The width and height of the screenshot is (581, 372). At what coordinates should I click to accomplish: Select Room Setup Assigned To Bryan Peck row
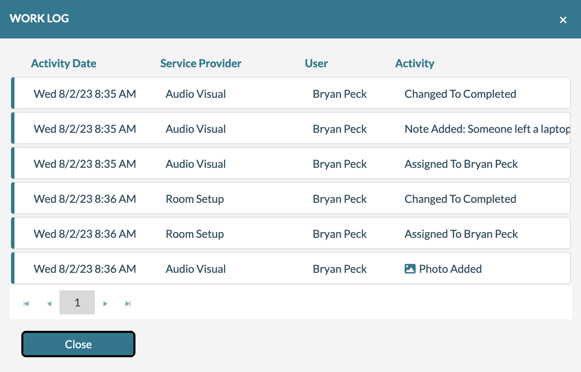pyautogui.click(x=291, y=233)
